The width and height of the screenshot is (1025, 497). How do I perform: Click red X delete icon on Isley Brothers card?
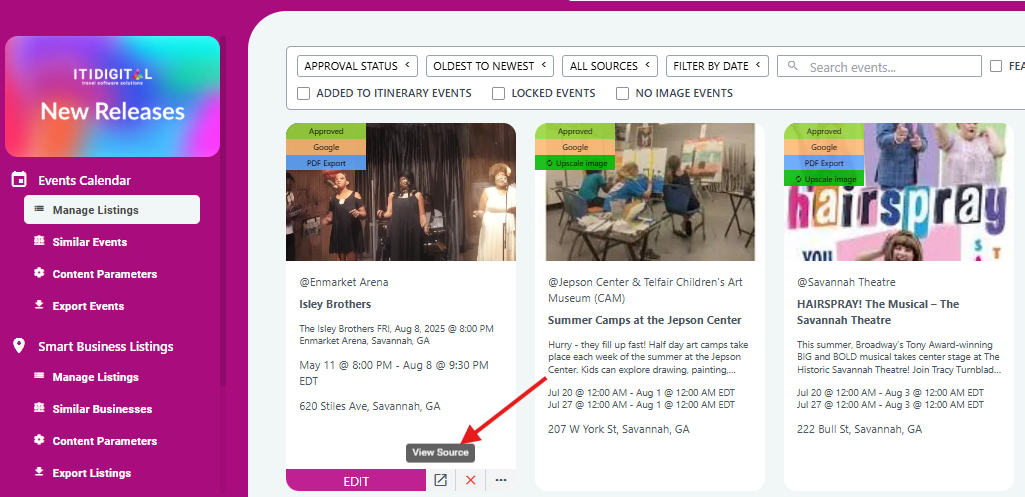(471, 481)
